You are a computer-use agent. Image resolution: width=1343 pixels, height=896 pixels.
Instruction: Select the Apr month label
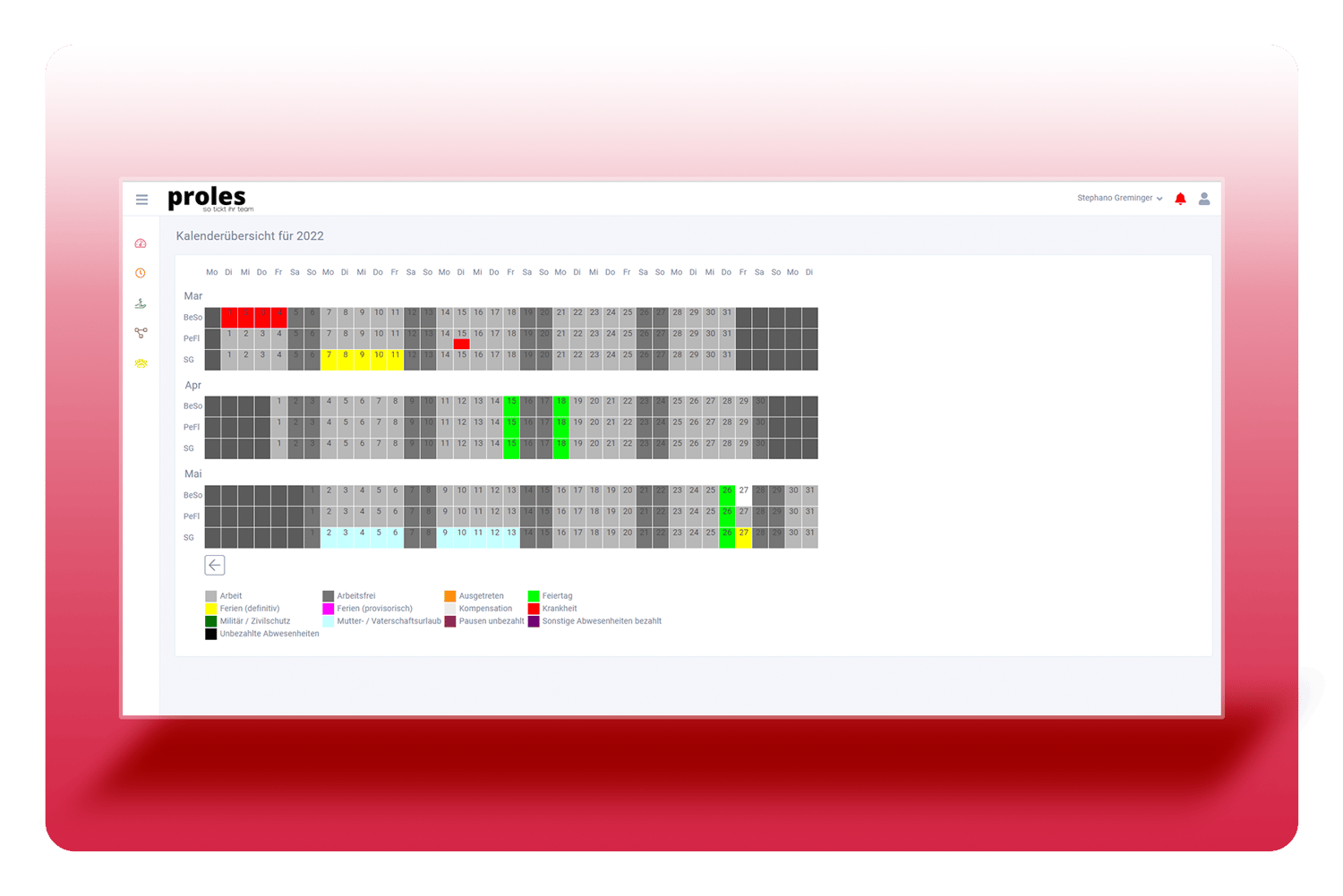click(193, 385)
